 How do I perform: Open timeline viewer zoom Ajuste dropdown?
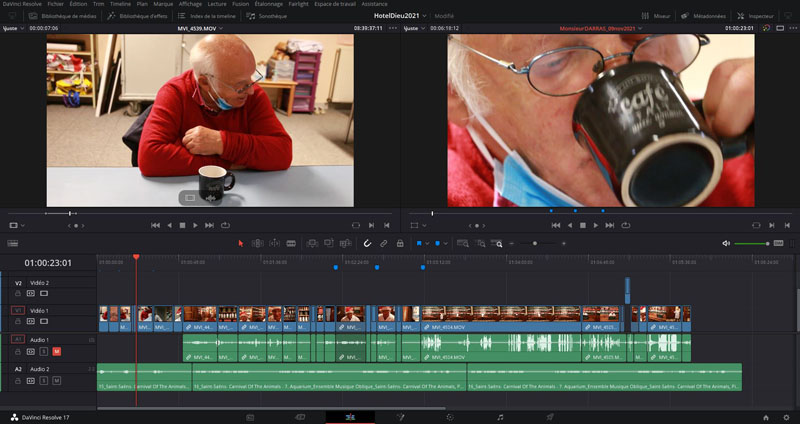[x=414, y=28]
